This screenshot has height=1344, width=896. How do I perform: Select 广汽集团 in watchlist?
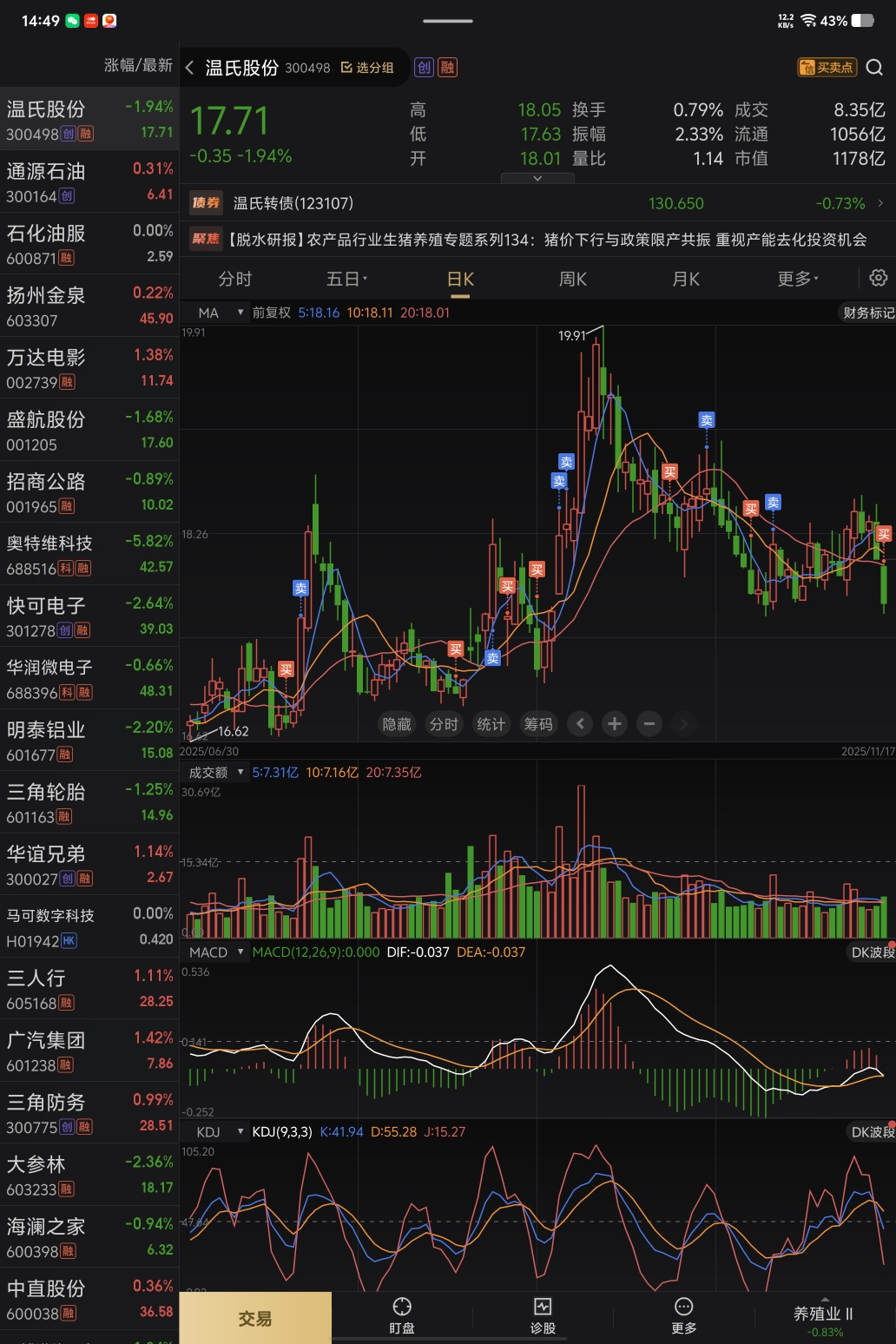[89, 1051]
